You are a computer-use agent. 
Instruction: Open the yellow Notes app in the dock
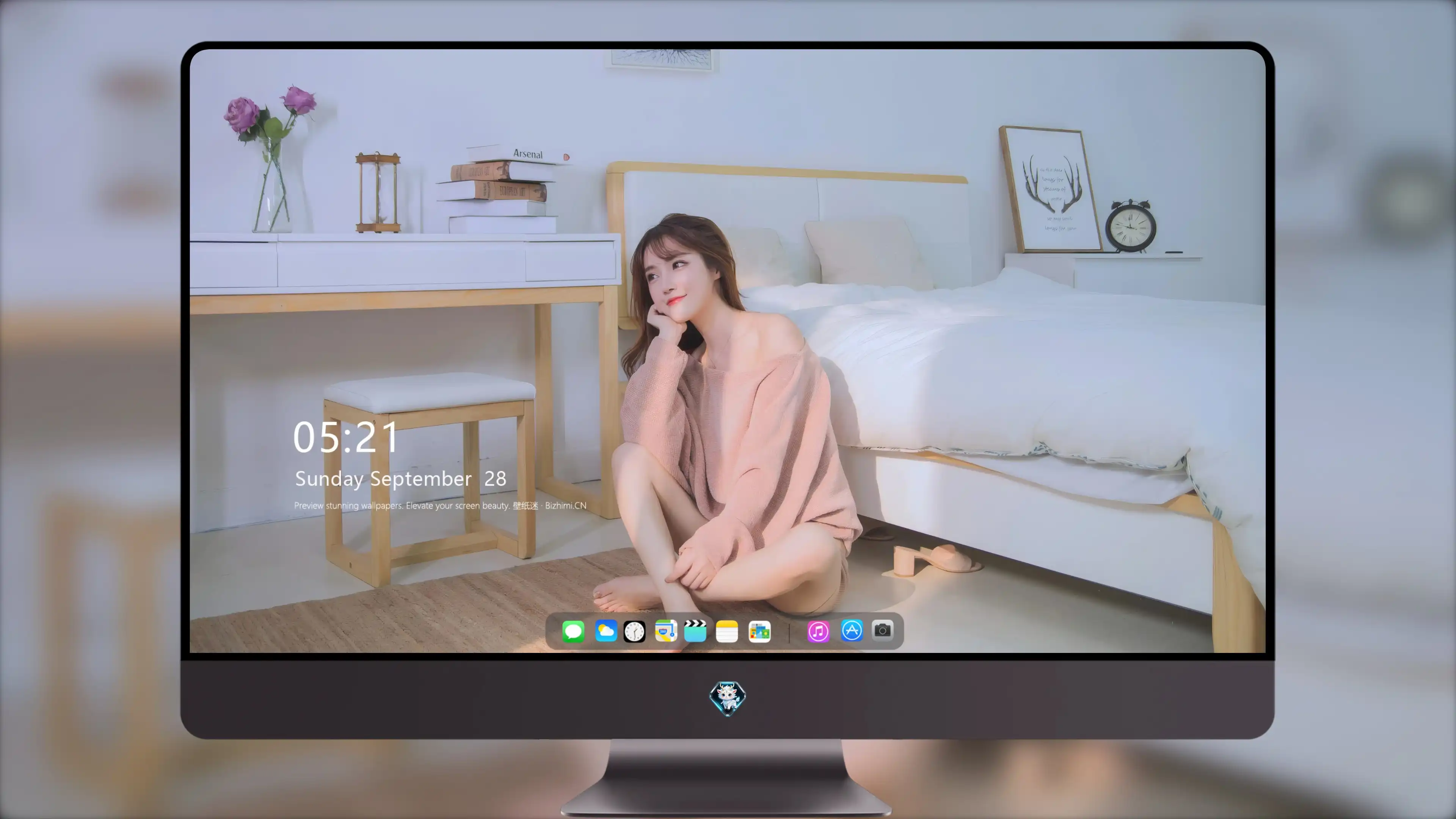tap(727, 631)
